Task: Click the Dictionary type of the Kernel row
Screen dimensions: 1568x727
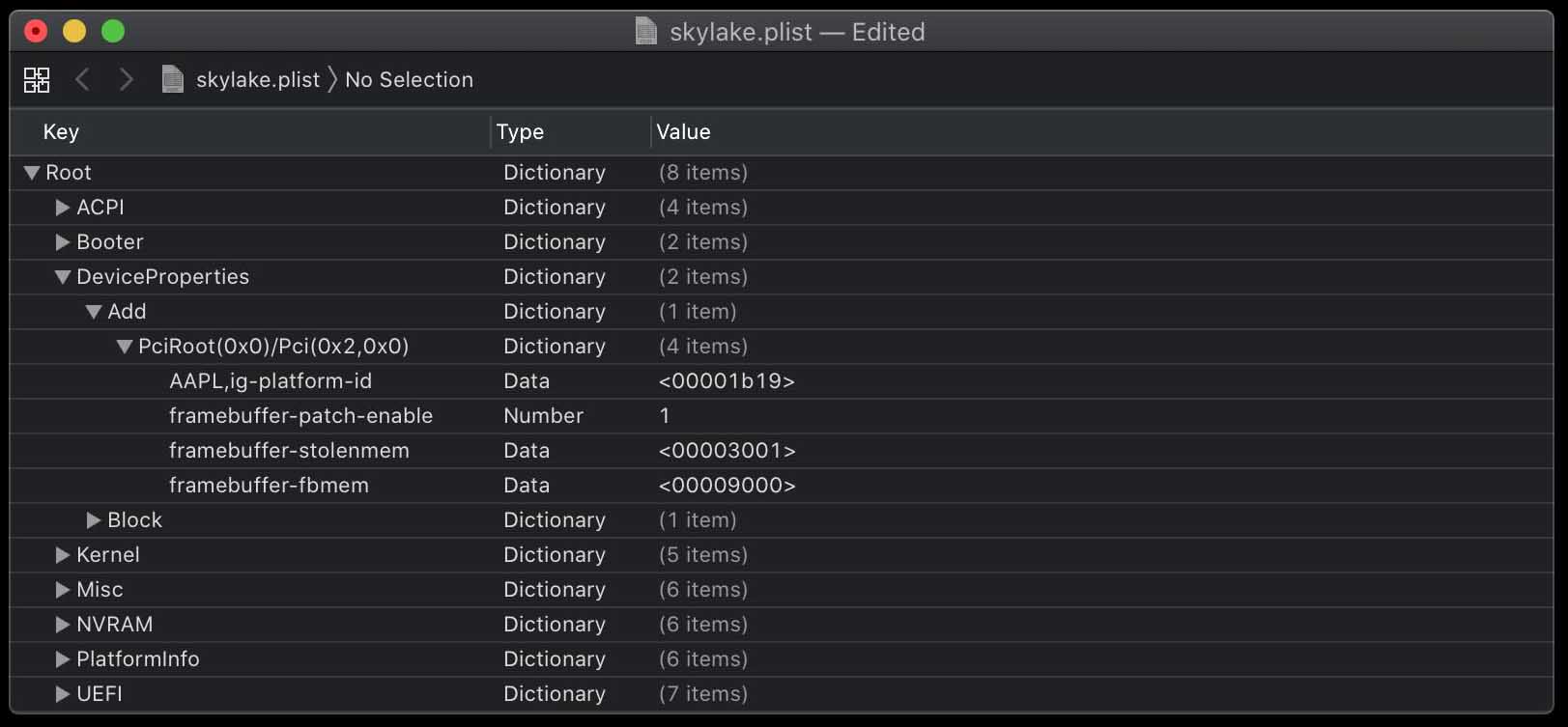Action: (555, 555)
